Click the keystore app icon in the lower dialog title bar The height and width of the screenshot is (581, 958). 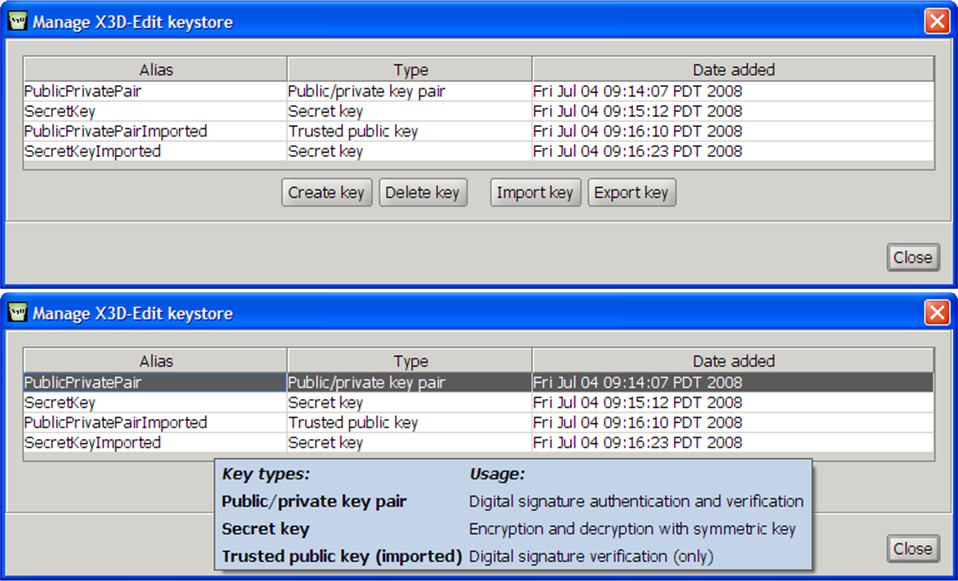coord(17,313)
